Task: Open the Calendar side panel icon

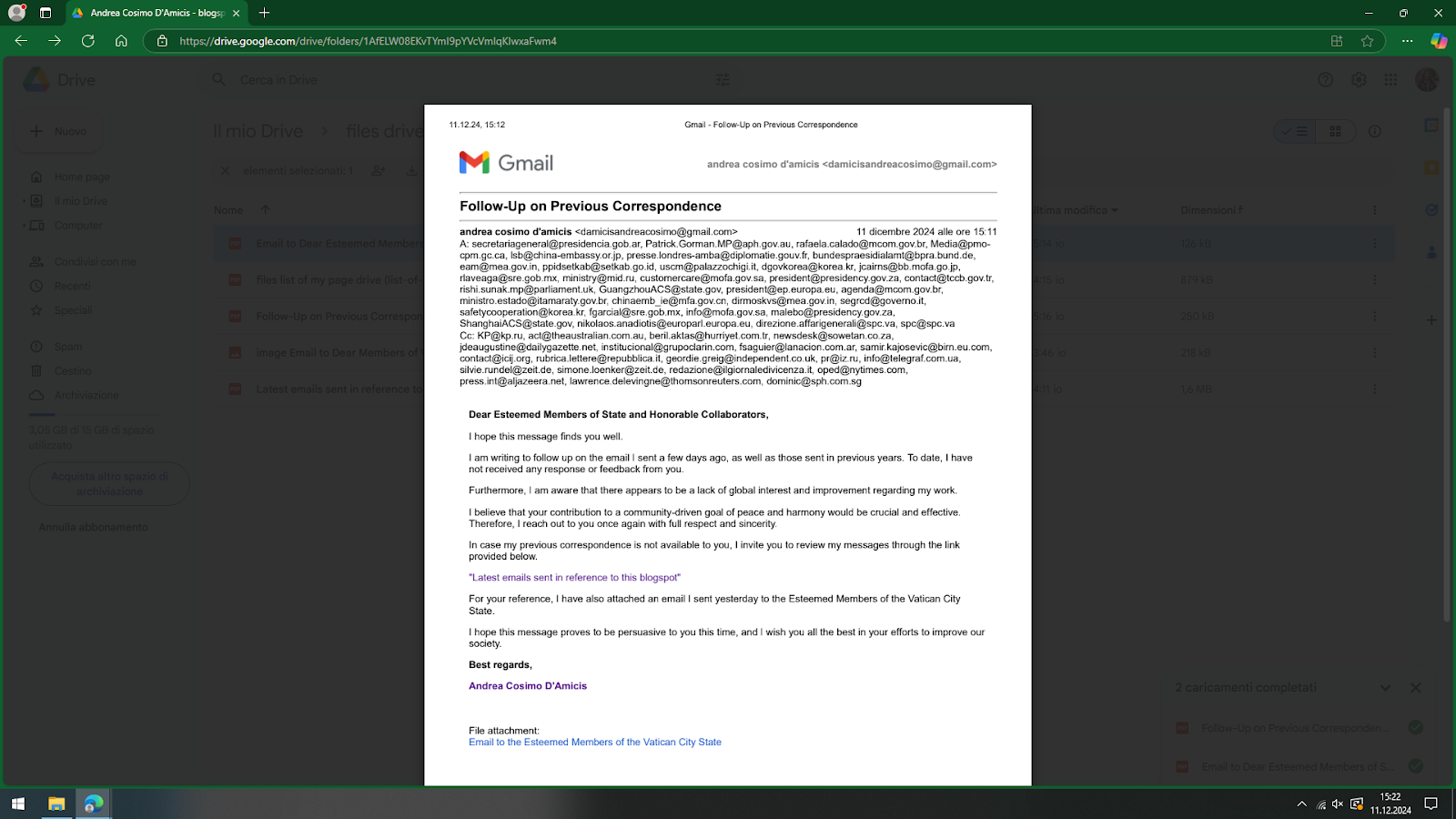Action: 1431,125
